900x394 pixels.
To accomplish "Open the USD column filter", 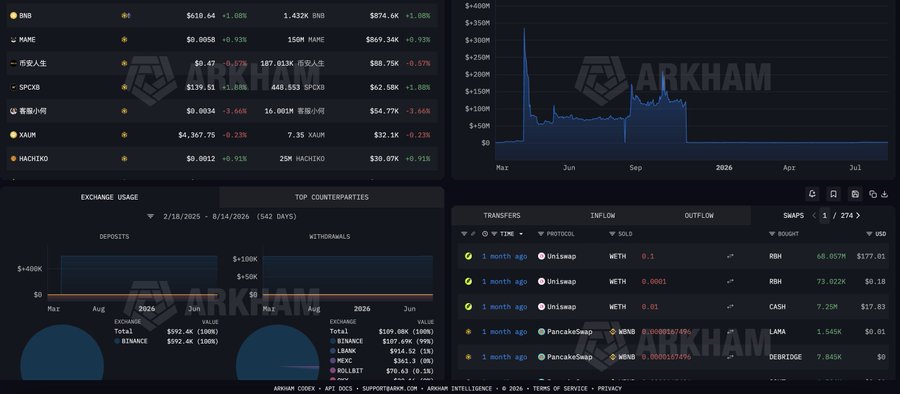I will tap(869, 234).
